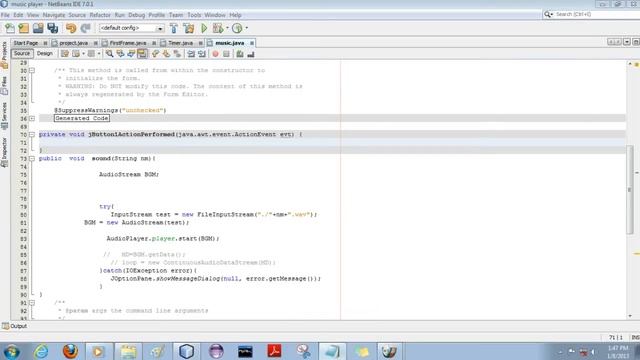Click the Find Previous Occurrence icon
Image resolution: width=640 pixels, height=360 pixels.
click(x=120, y=54)
